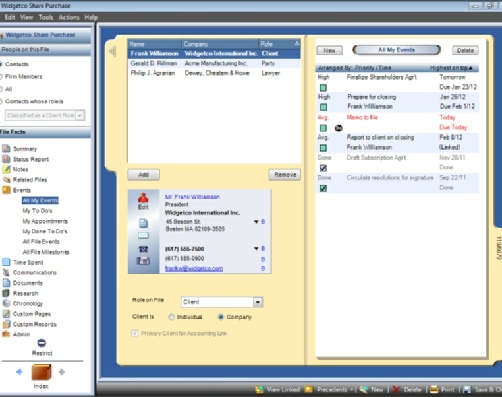Select the Company radio button
This screenshot has width=502, height=397.
[x=220, y=317]
